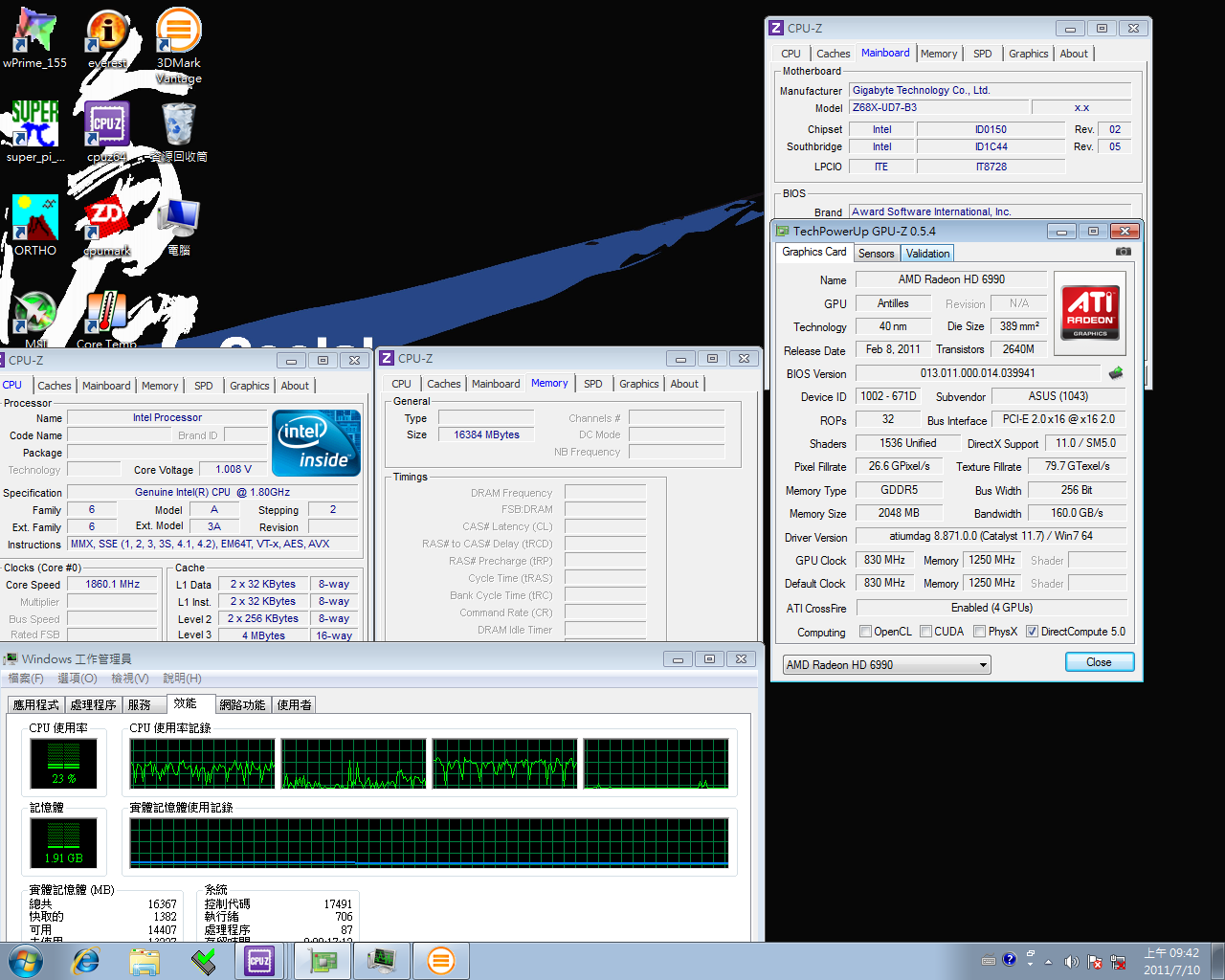Click the Show desktop button
Viewport: 1225px width, 980px height.
click(x=1217, y=961)
